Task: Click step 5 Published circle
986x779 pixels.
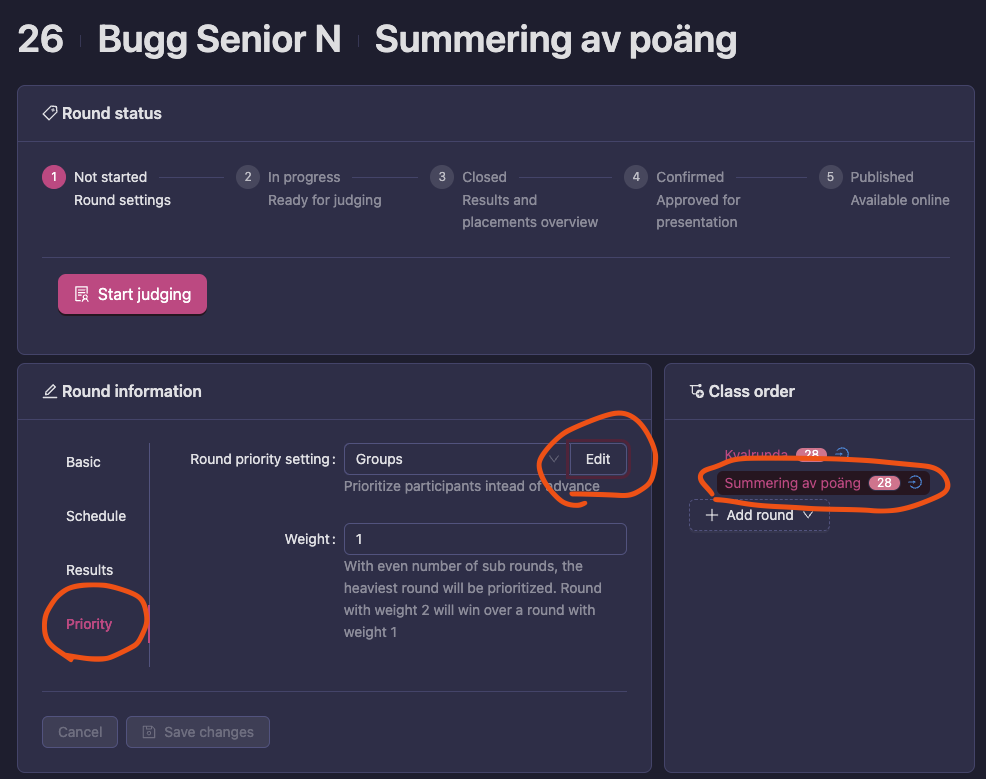Action: pos(829,177)
